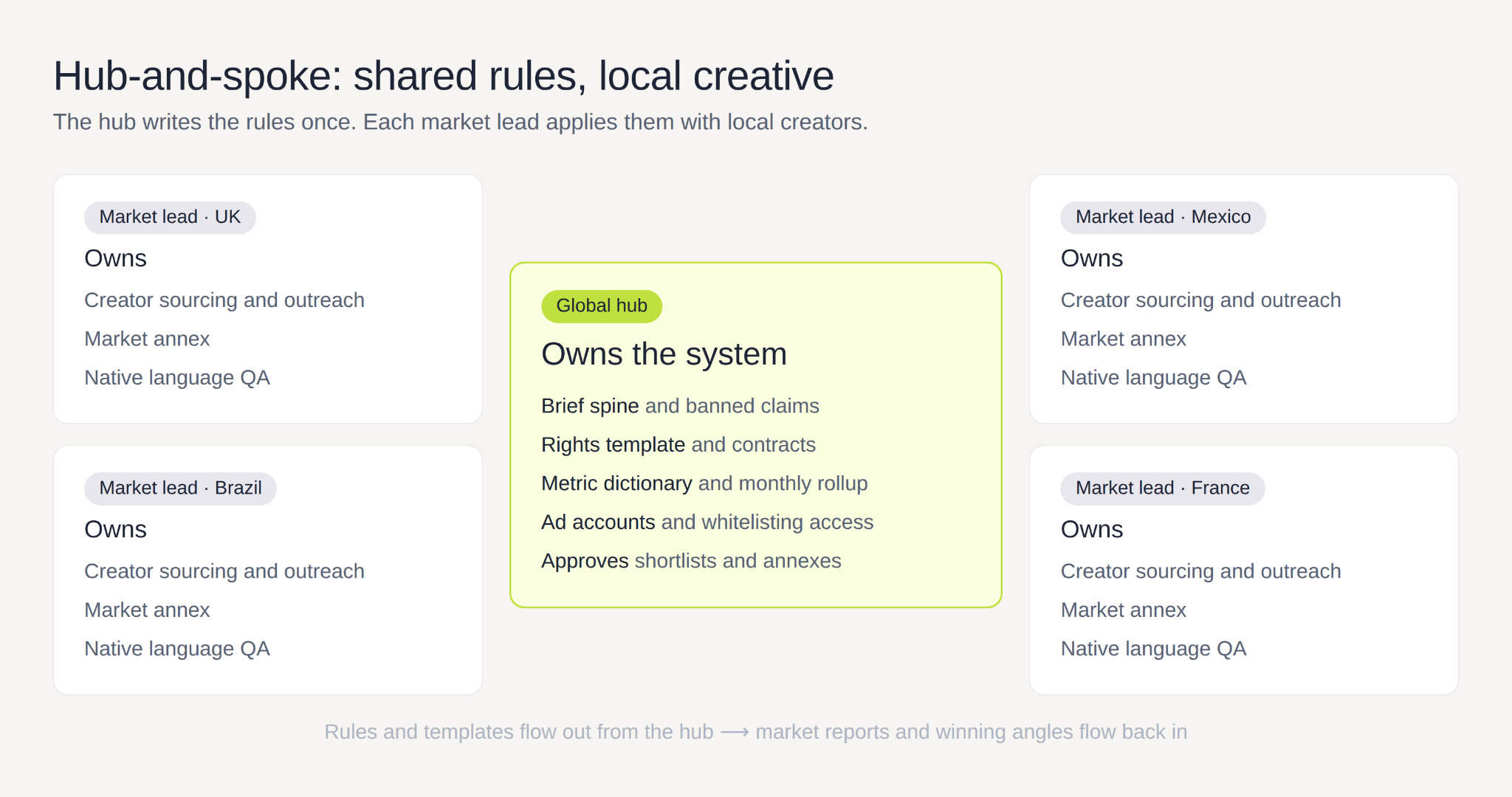The image size is (1512, 797).
Task: Select the green 'Global hub' pill
Action: pos(602,306)
